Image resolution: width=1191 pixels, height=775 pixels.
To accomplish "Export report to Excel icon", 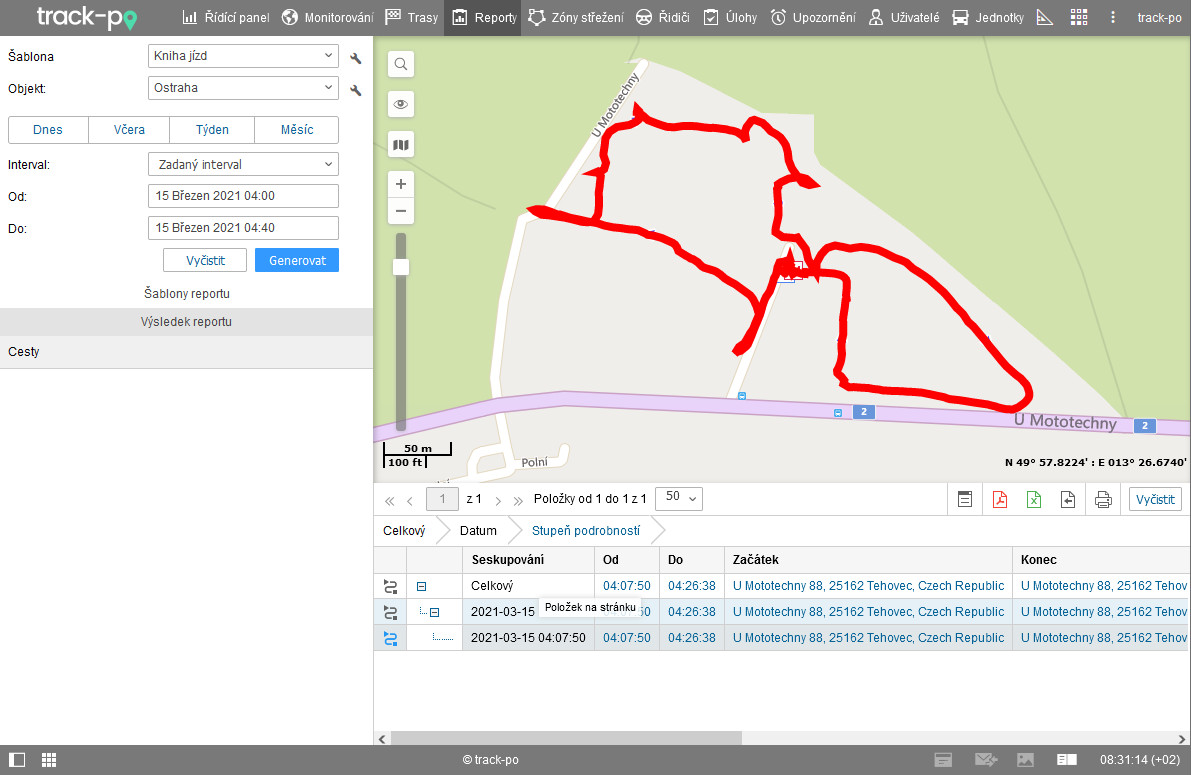I will point(1034,500).
